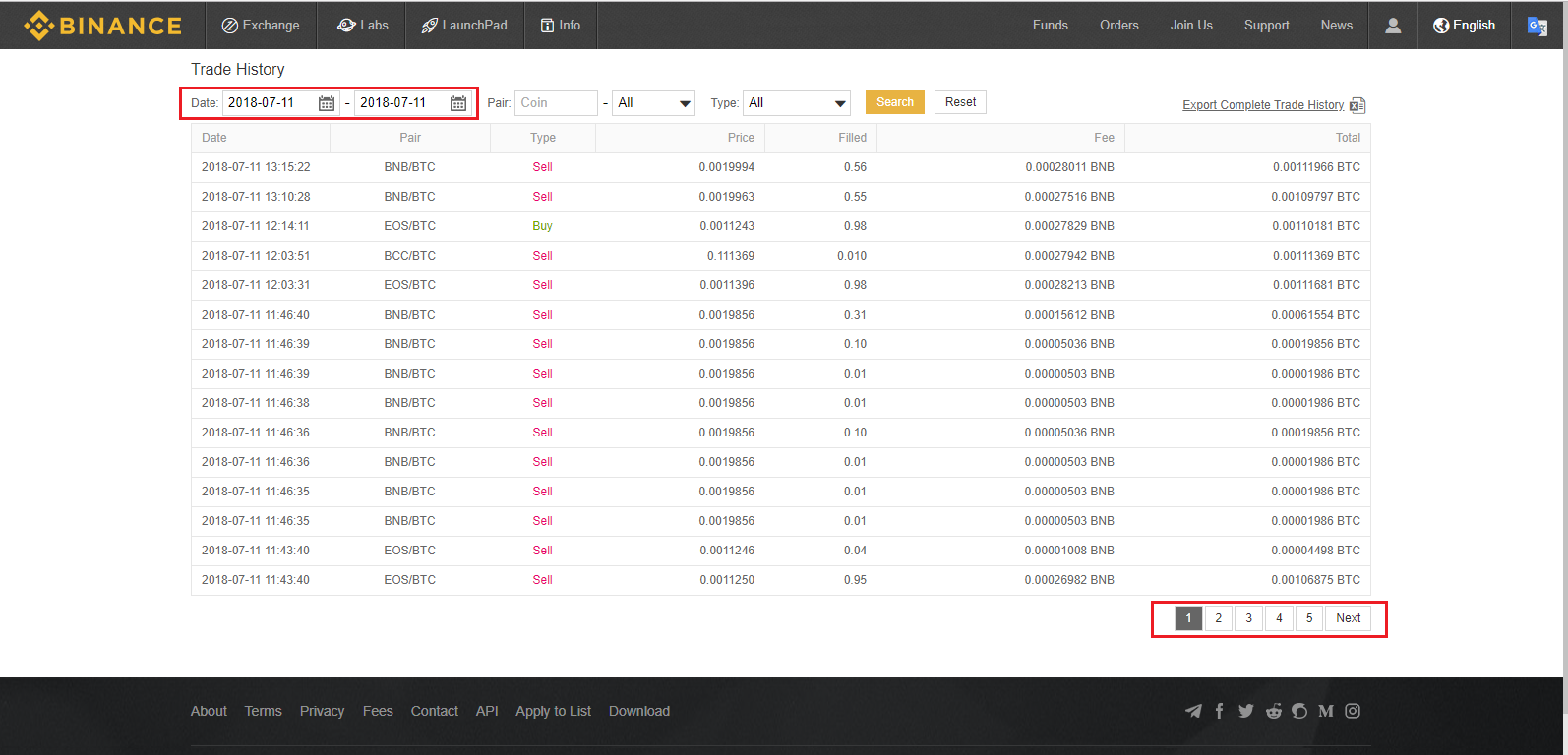The height and width of the screenshot is (755, 1568).
Task: Click the Coin input field
Action: coord(556,103)
